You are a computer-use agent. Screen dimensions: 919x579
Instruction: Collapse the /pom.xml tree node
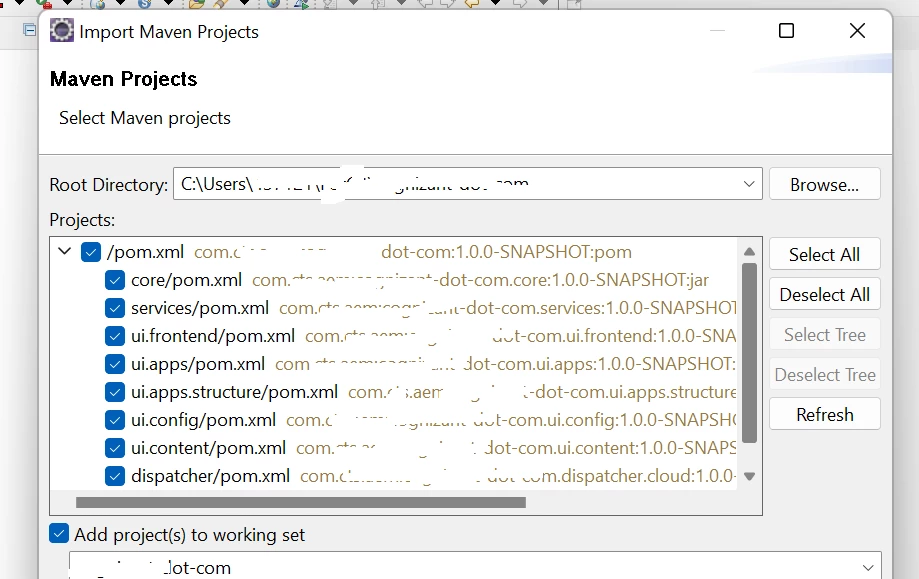pos(64,252)
